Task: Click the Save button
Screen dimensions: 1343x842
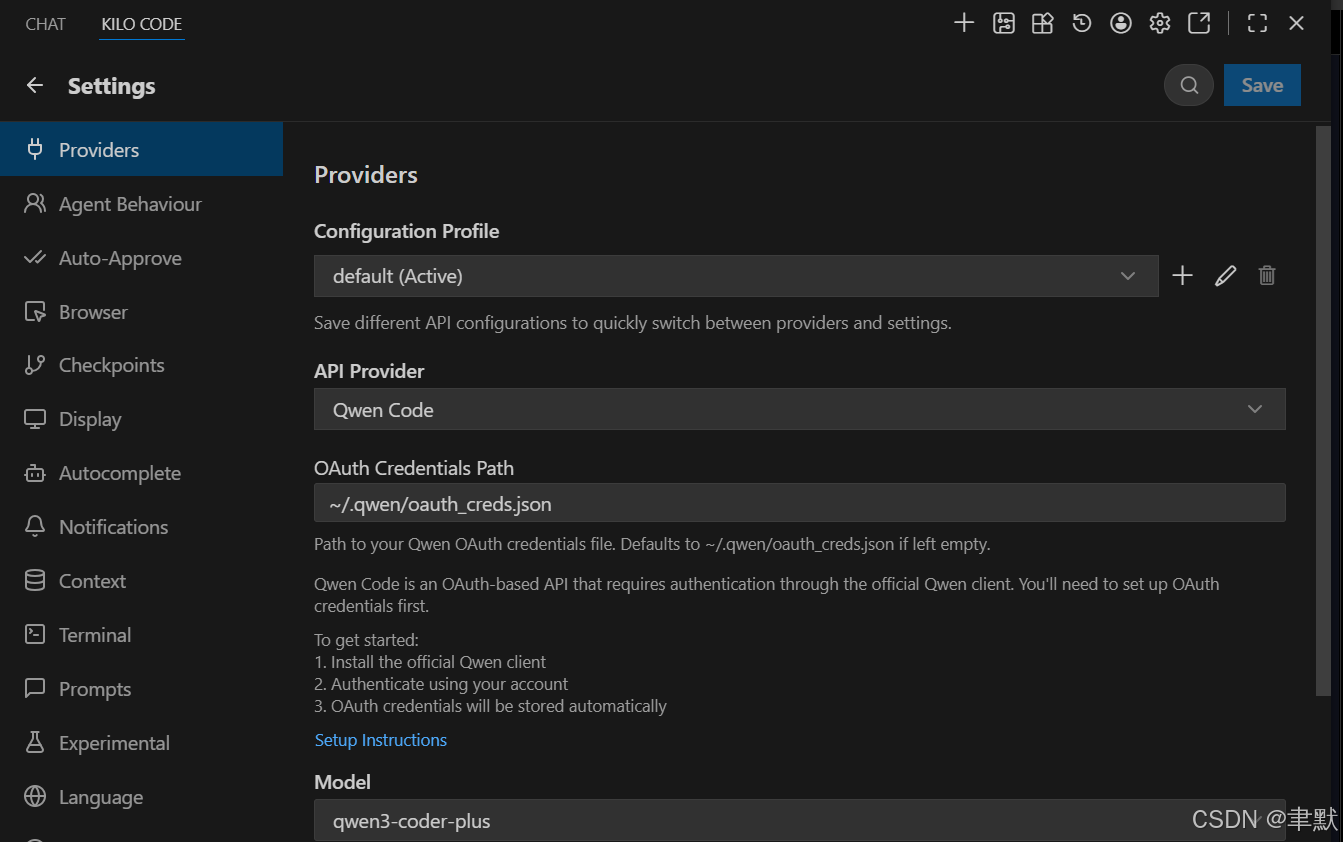Action: 1262,85
